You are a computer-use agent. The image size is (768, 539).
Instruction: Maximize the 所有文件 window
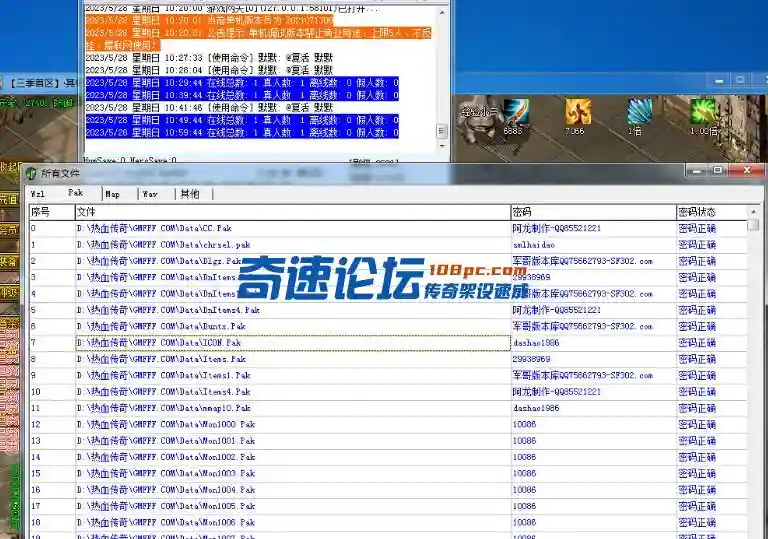tap(718, 170)
